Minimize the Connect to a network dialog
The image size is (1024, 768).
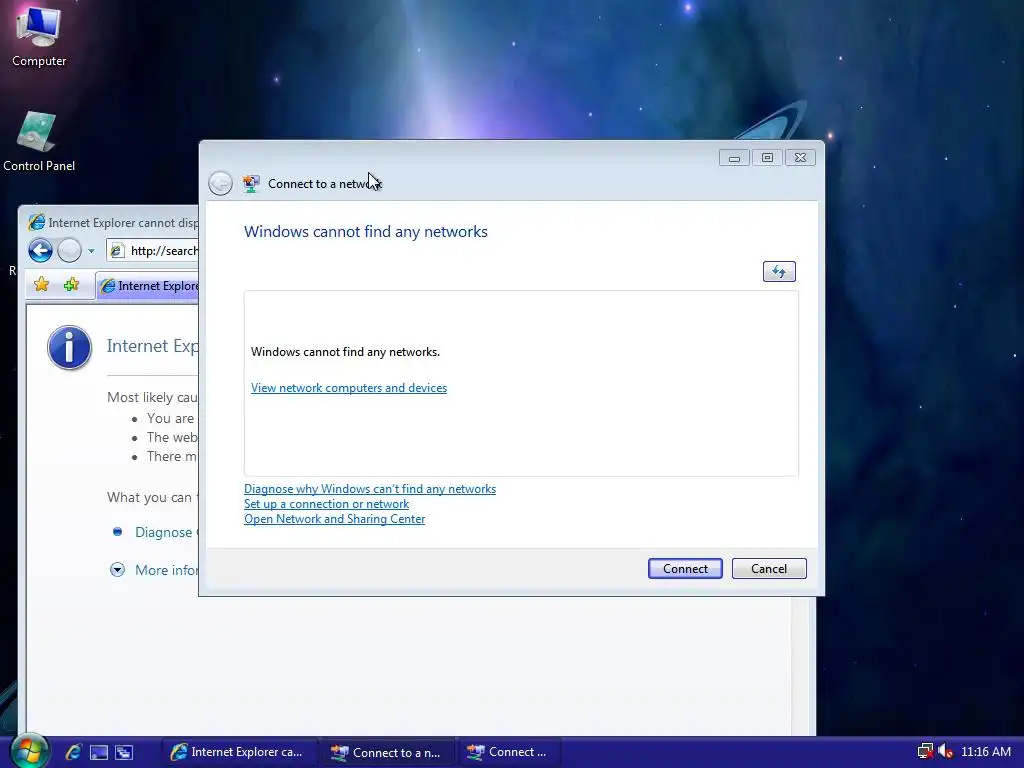[x=734, y=158]
